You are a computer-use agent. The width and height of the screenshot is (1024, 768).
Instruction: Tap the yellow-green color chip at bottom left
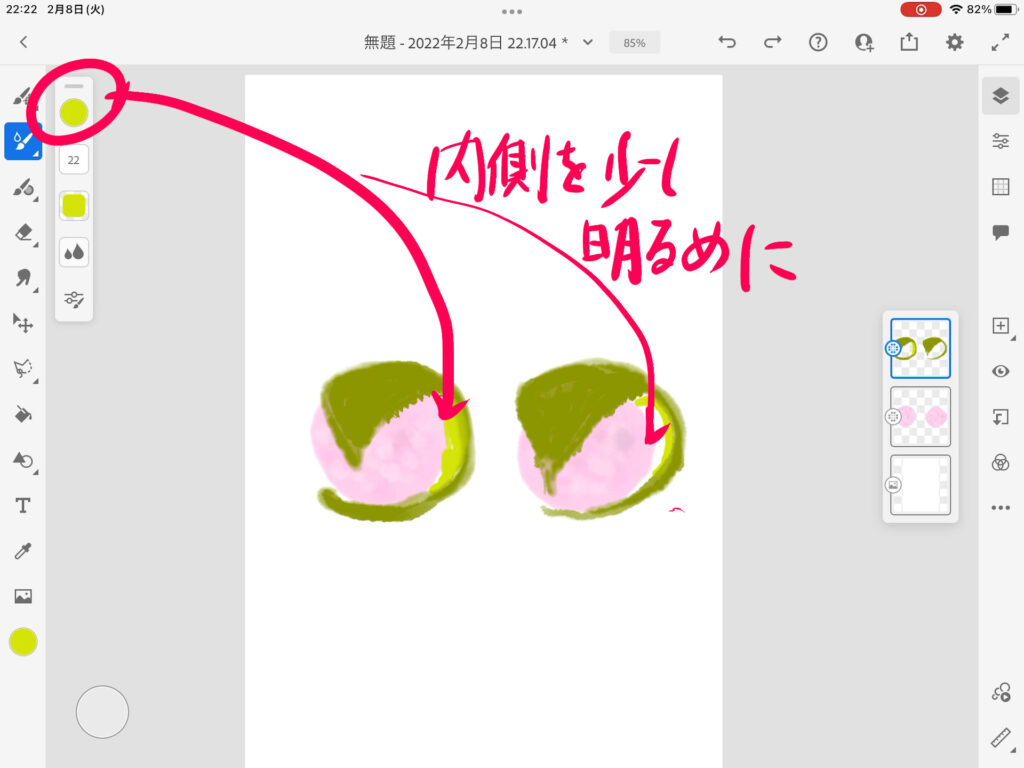23,642
